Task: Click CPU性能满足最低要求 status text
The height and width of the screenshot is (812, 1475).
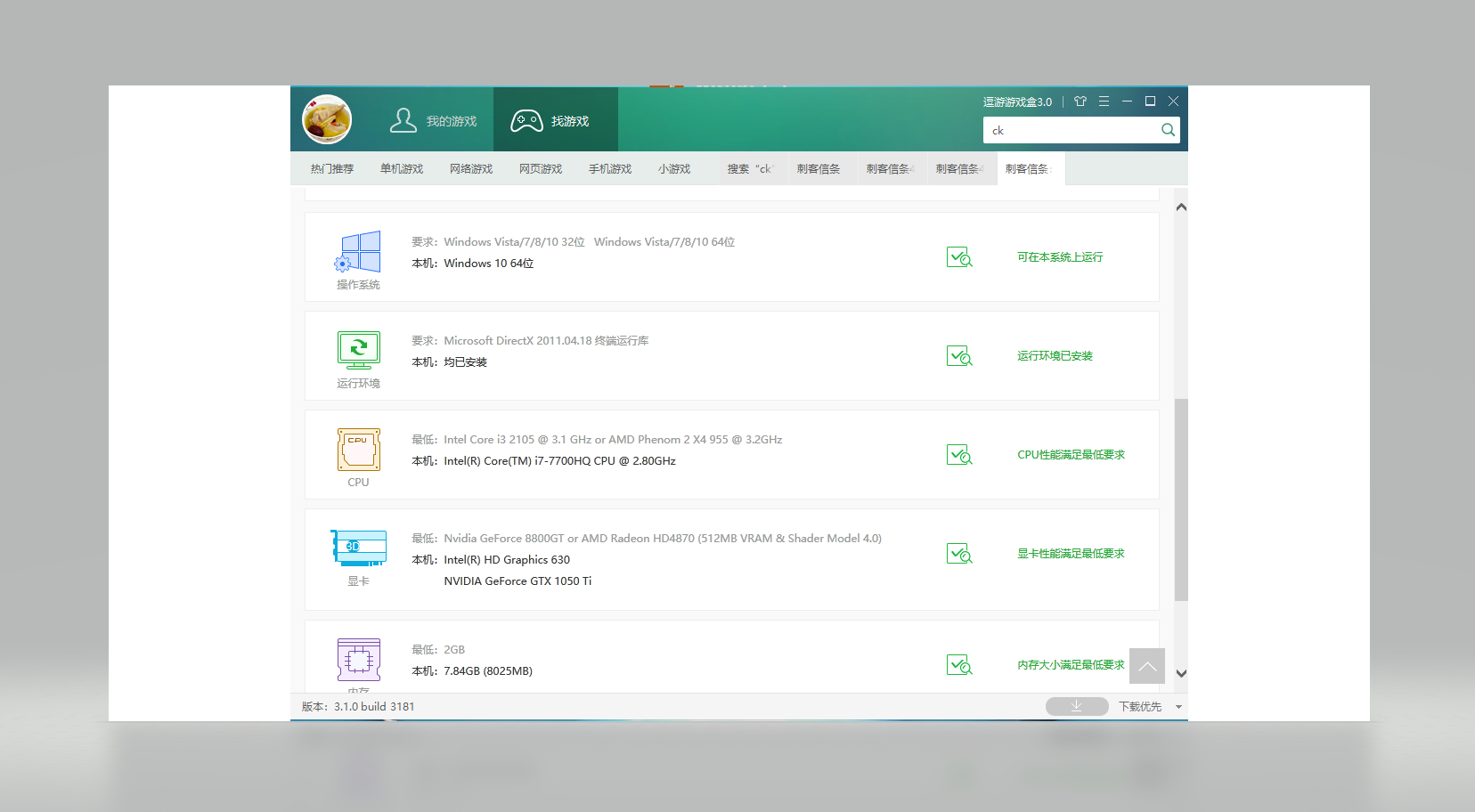Action: [x=1071, y=455]
